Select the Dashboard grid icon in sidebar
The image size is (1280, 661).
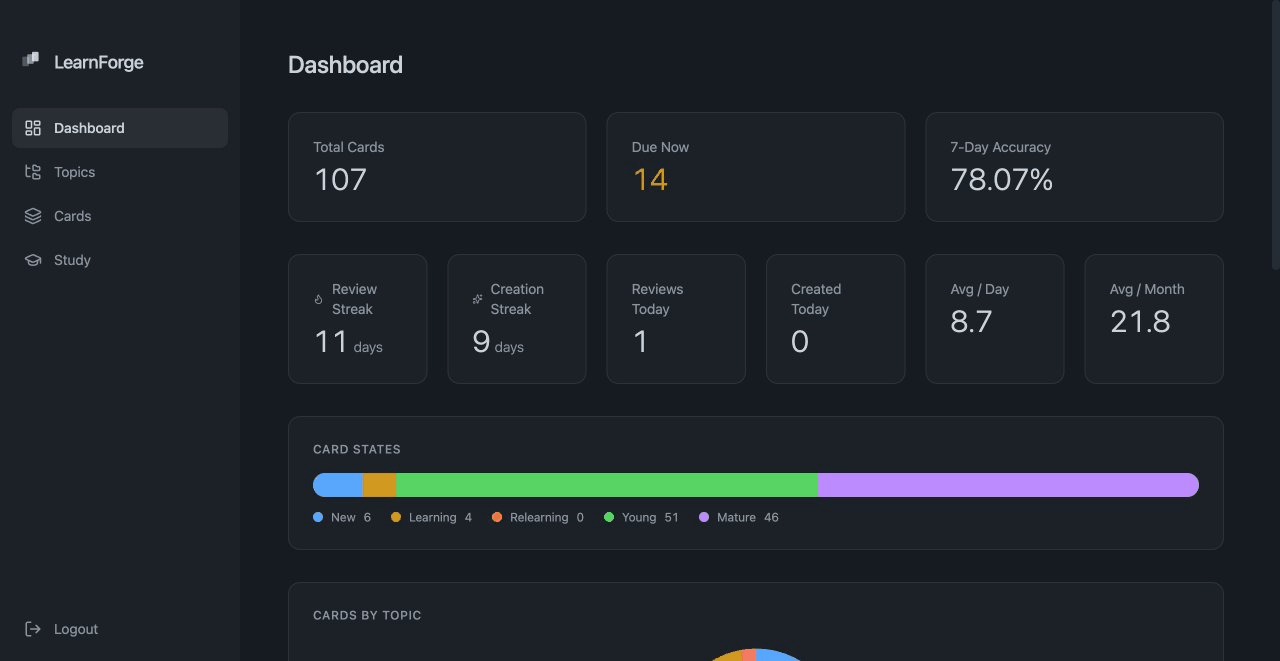click(32, 128)
